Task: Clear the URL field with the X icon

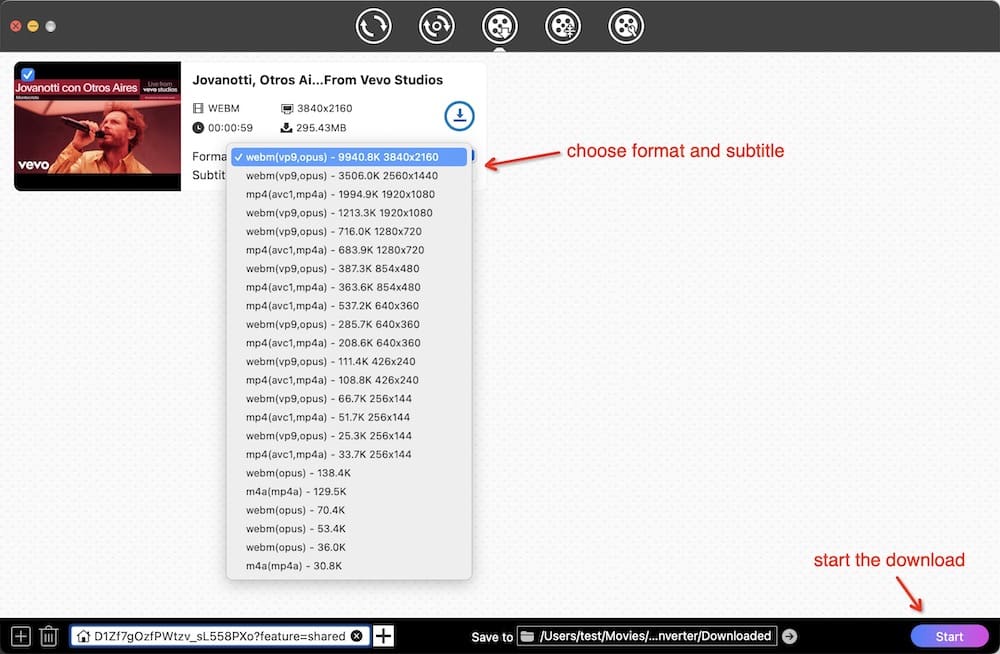Action: [357, 636]
